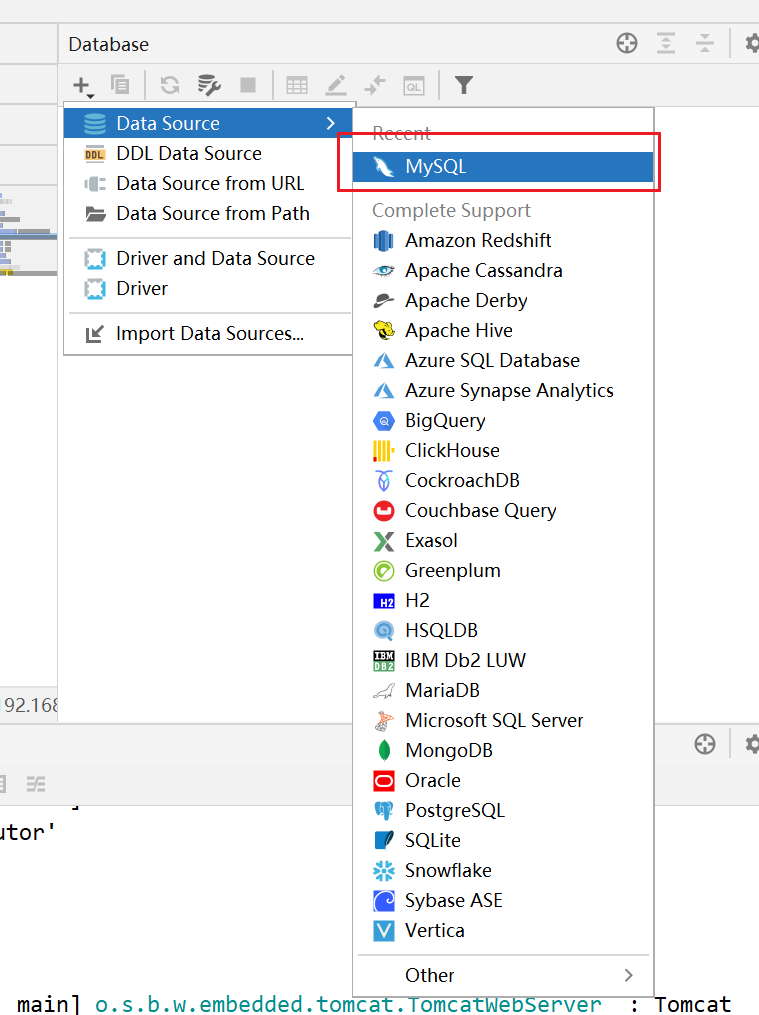Choose Data Source from Path
759x1015 pixels.
208,213
